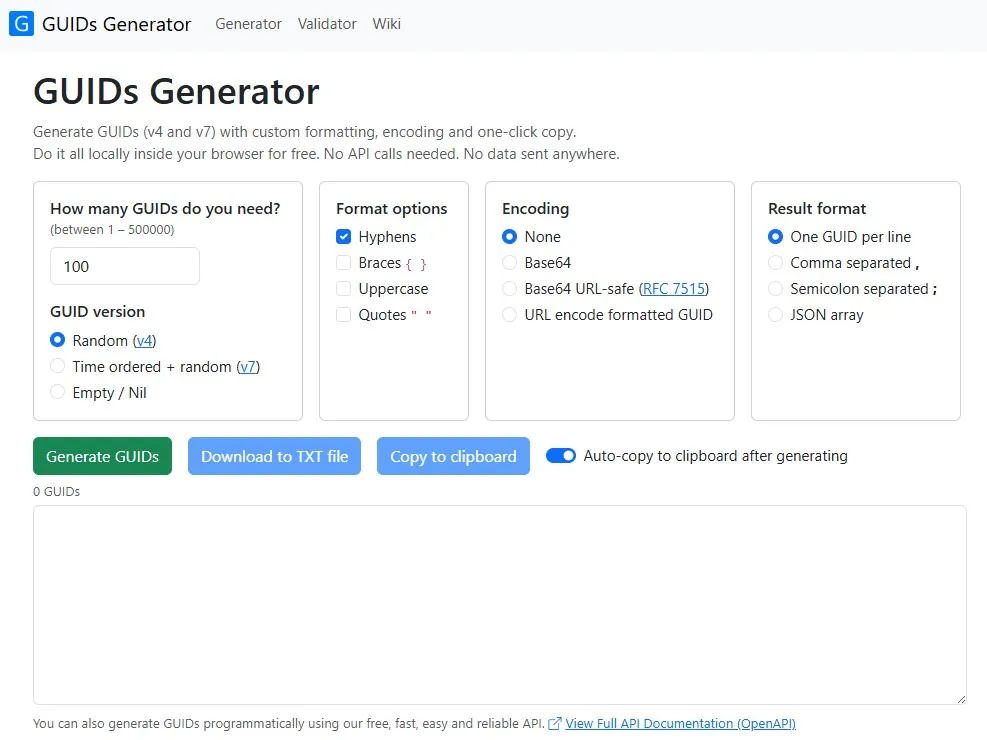Screen dimensions: 987x740
Task: Click the Generate GUIDs button
Action: coord(102,455)
